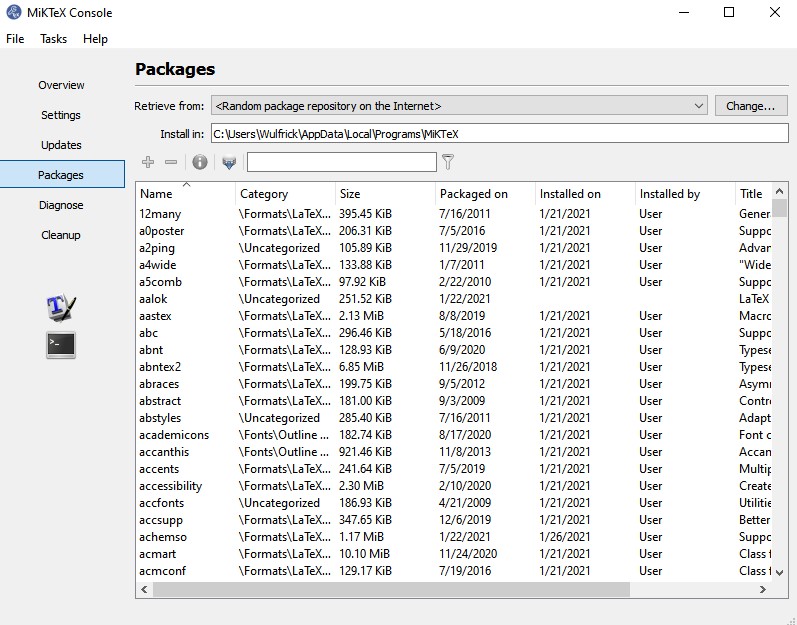The image size is (797, 625).
Task: Launch the TeXworks editor icon
Action: point(61,308)
